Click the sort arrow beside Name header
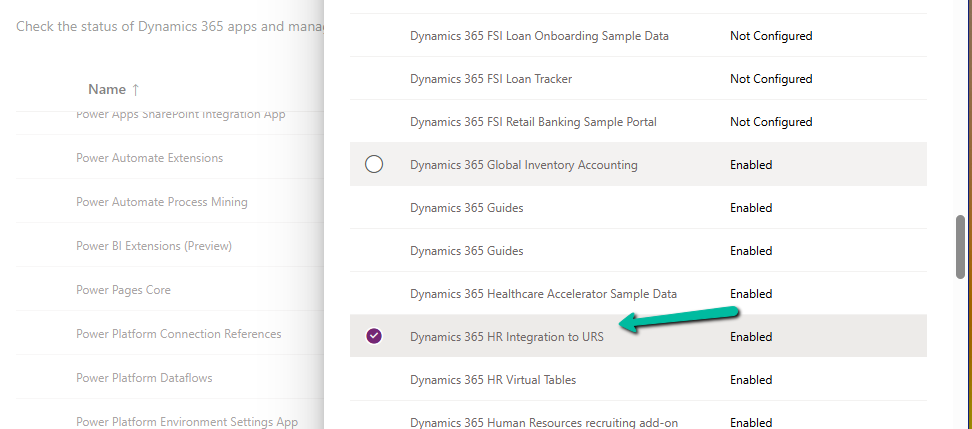Viewport: 972px width, 429px height. click(136, 90)
